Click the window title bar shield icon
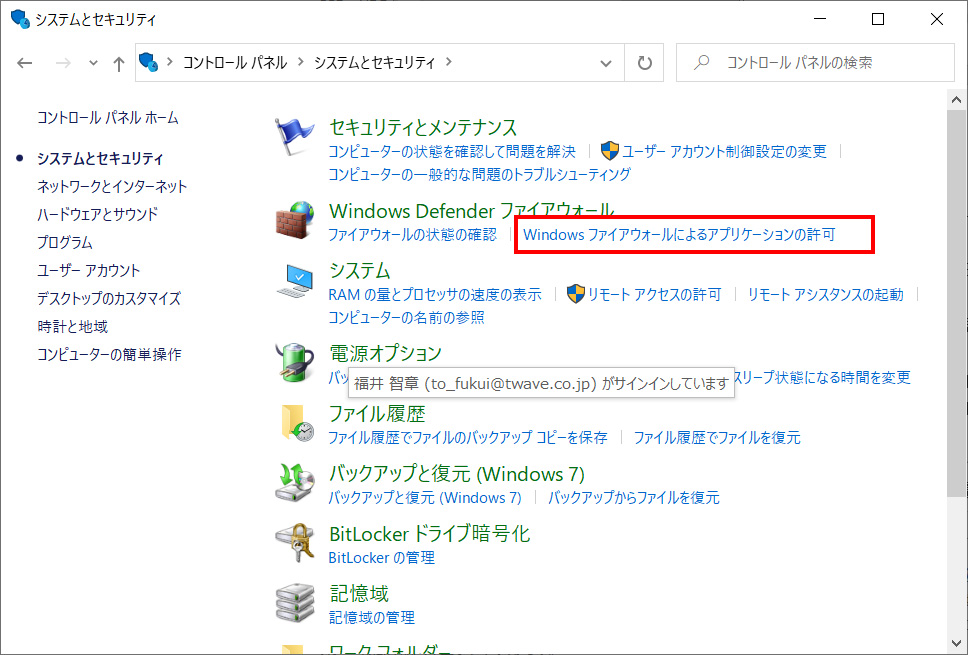This screenshot has width=968, height=655. pos(20,19)
